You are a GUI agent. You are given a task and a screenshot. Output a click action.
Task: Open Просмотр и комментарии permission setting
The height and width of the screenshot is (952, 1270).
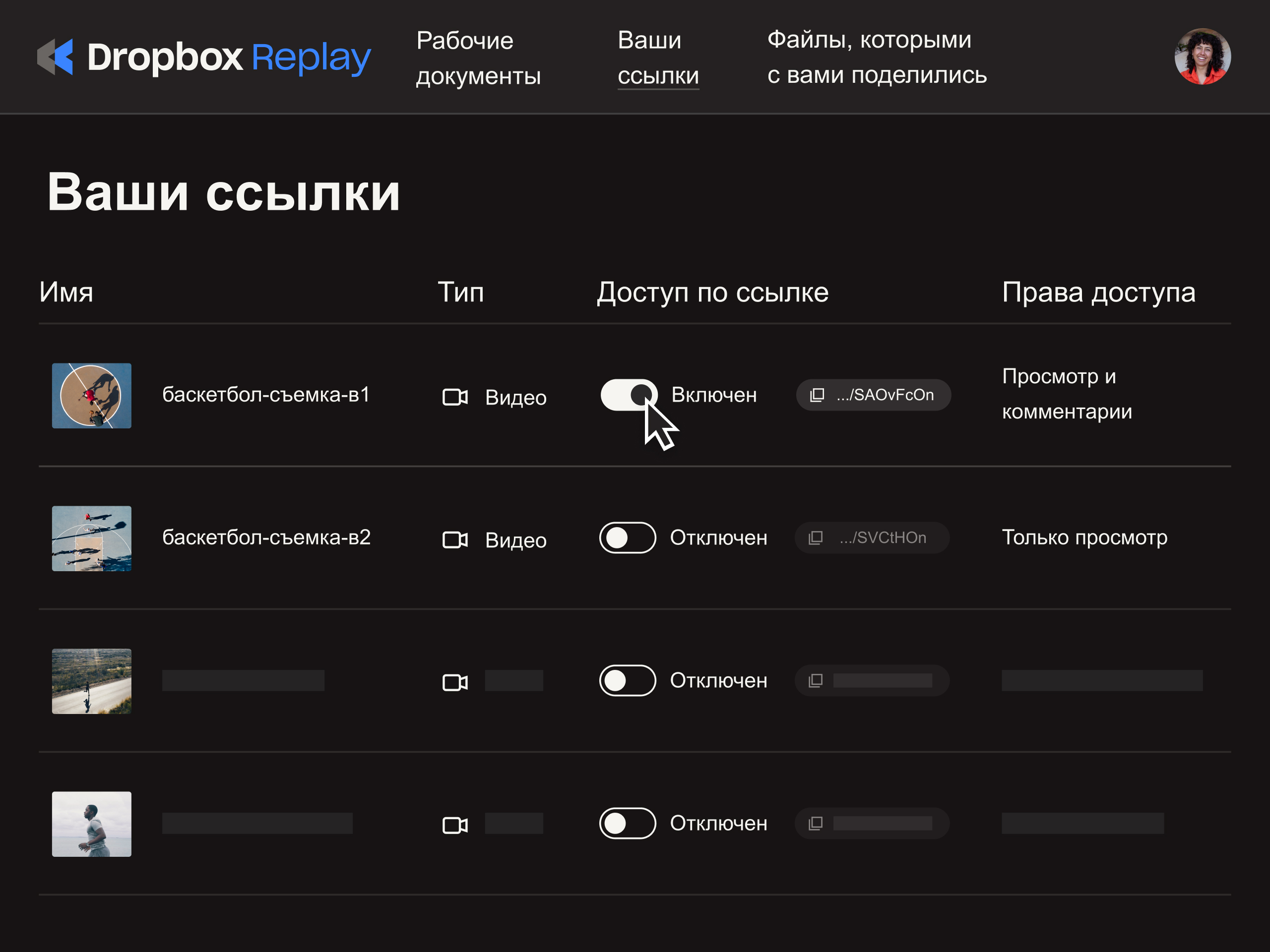(x=1066, y=394)
